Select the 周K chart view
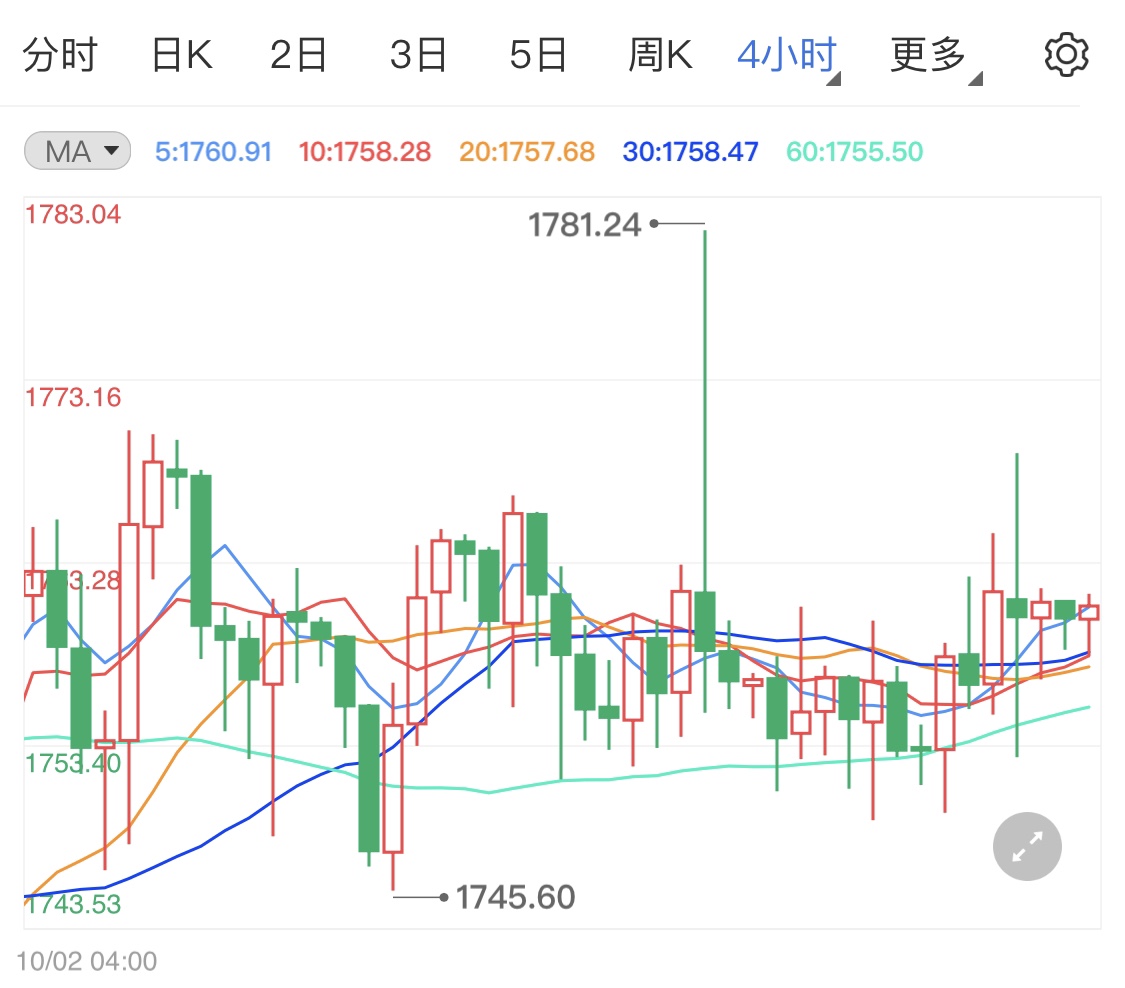1125x988 pixels. [x=662, y=54]
